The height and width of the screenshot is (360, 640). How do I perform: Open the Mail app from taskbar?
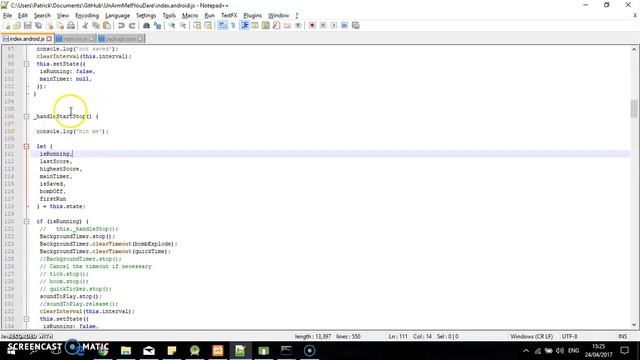point(149,351)
